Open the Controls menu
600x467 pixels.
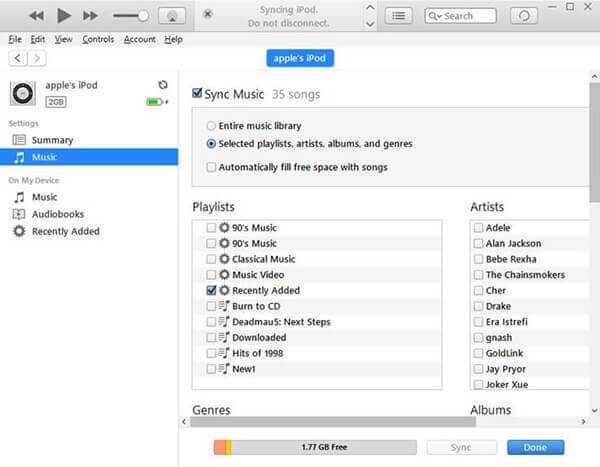click(x=98, y=39)
